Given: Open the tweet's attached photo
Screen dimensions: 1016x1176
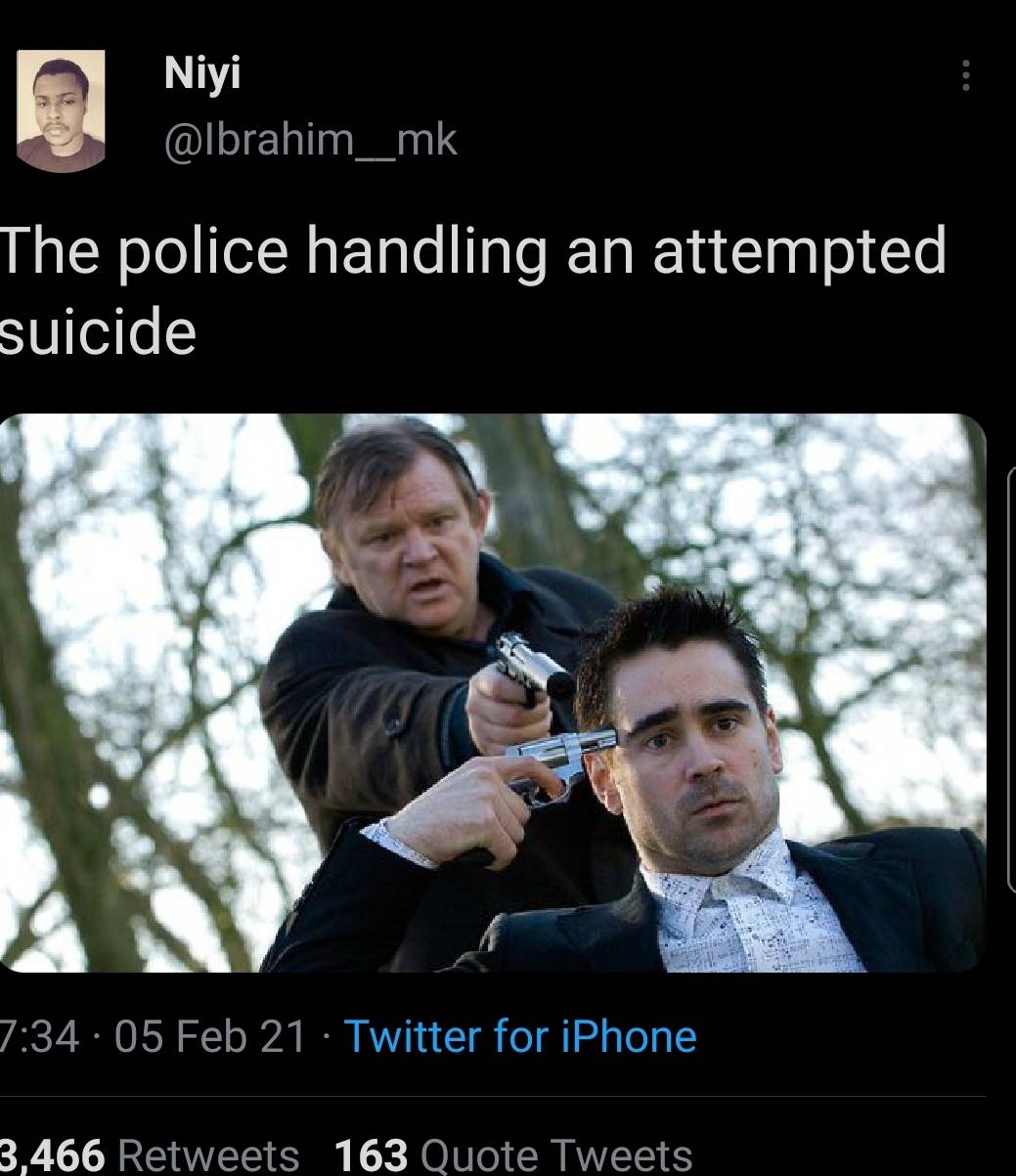Looking at the screenshot, I should click(x=493, y=692).
